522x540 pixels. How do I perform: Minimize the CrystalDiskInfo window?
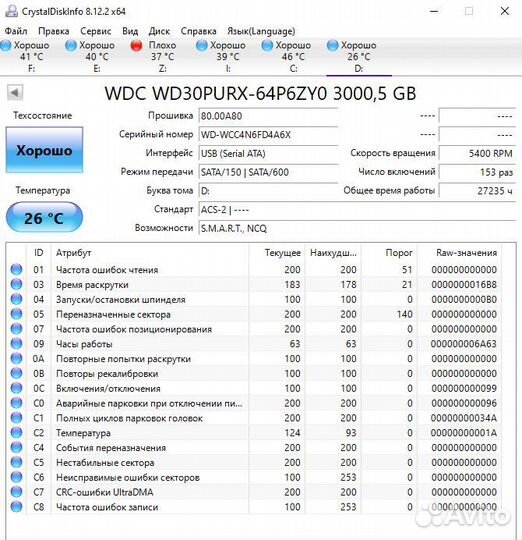tap(434, 11)
